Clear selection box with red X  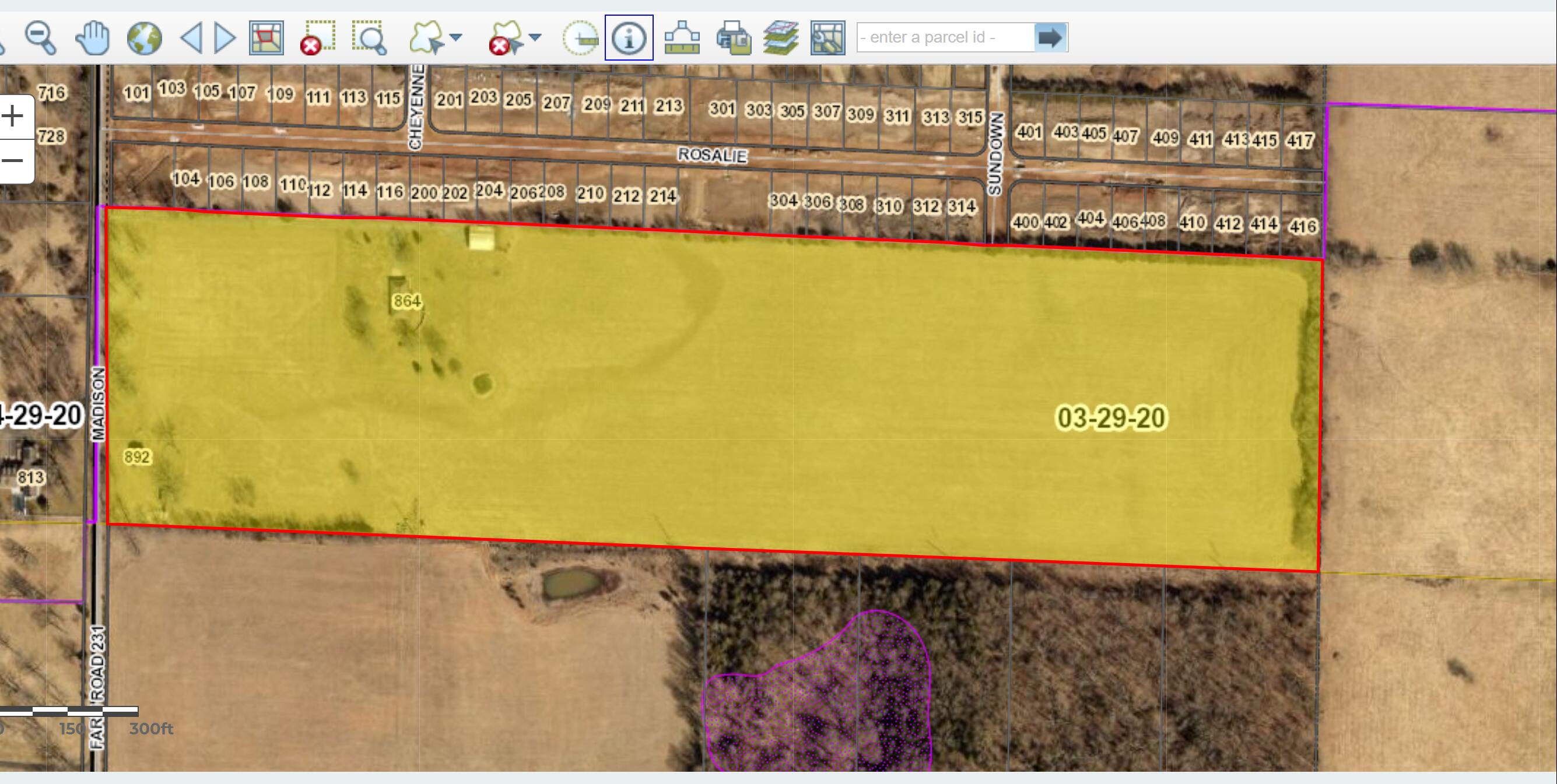[x=317, y=38]
